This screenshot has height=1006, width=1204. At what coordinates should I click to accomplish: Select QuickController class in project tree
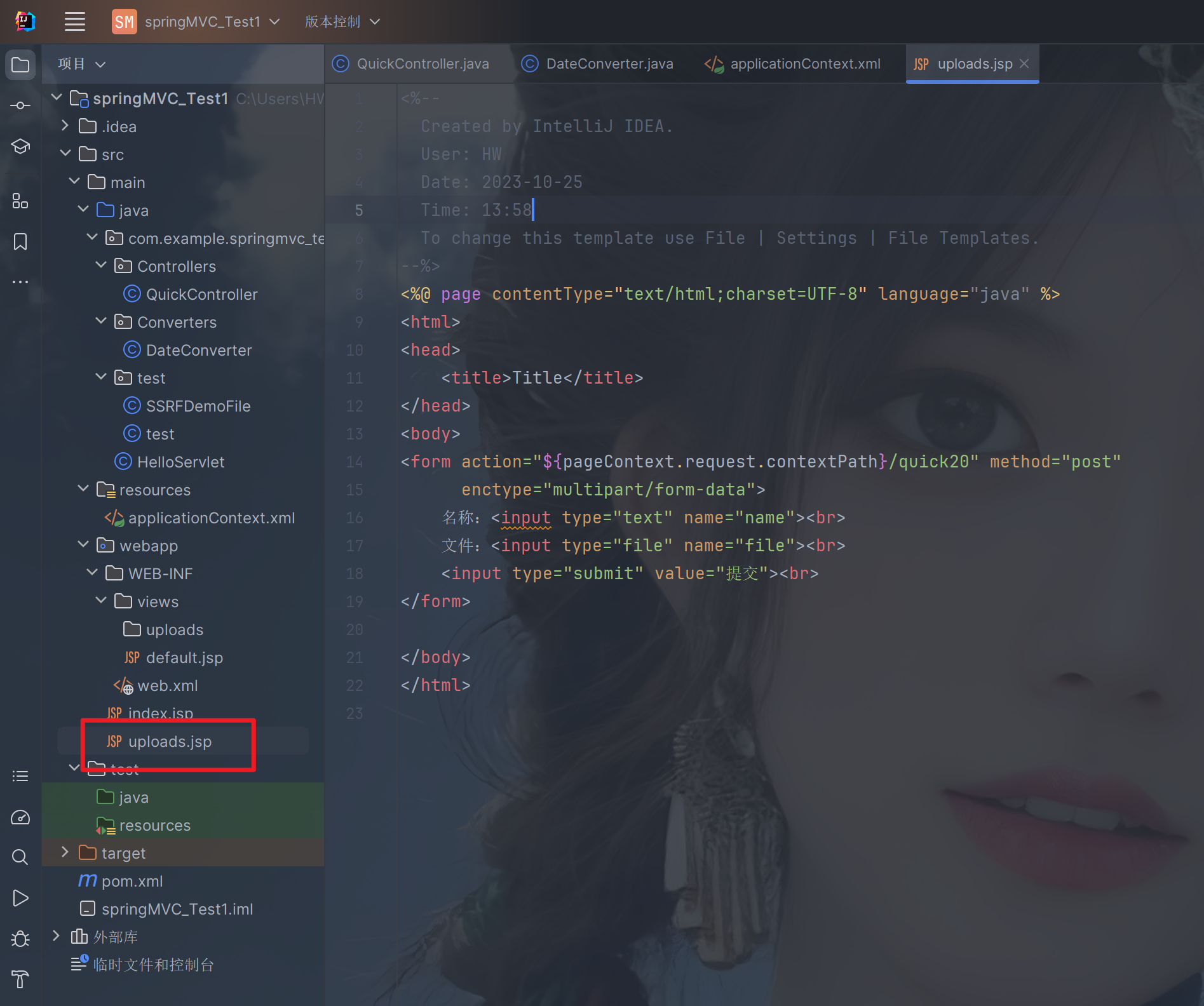191,294
